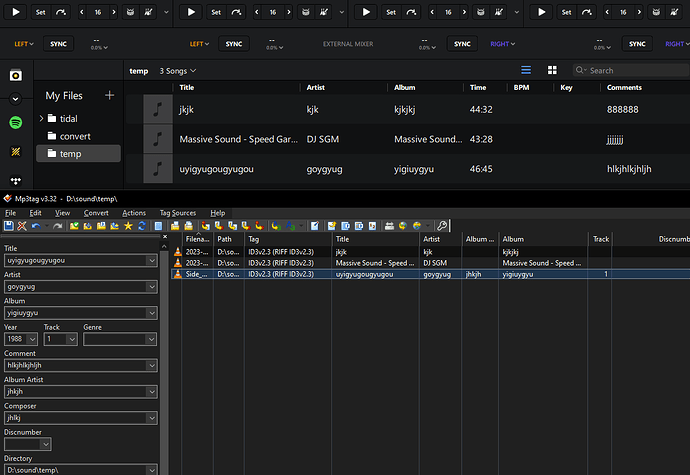This screenshot has height=475, width=690.
Task: Click the Spotify icon in the sidebar
Action: coord(16,122)
